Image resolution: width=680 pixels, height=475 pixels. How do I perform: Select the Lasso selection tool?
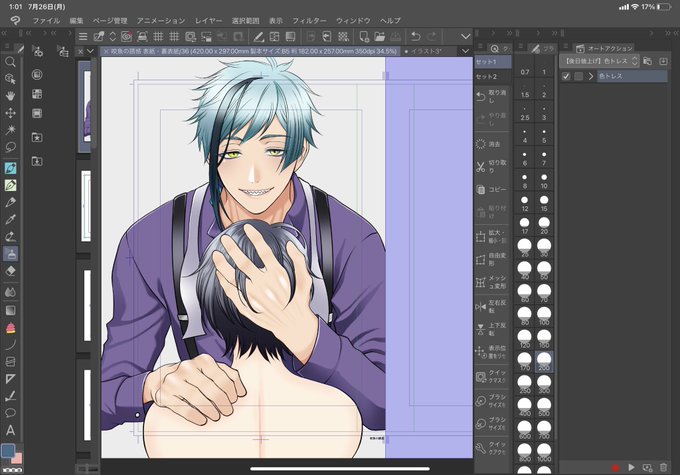[x=10, y=147]
